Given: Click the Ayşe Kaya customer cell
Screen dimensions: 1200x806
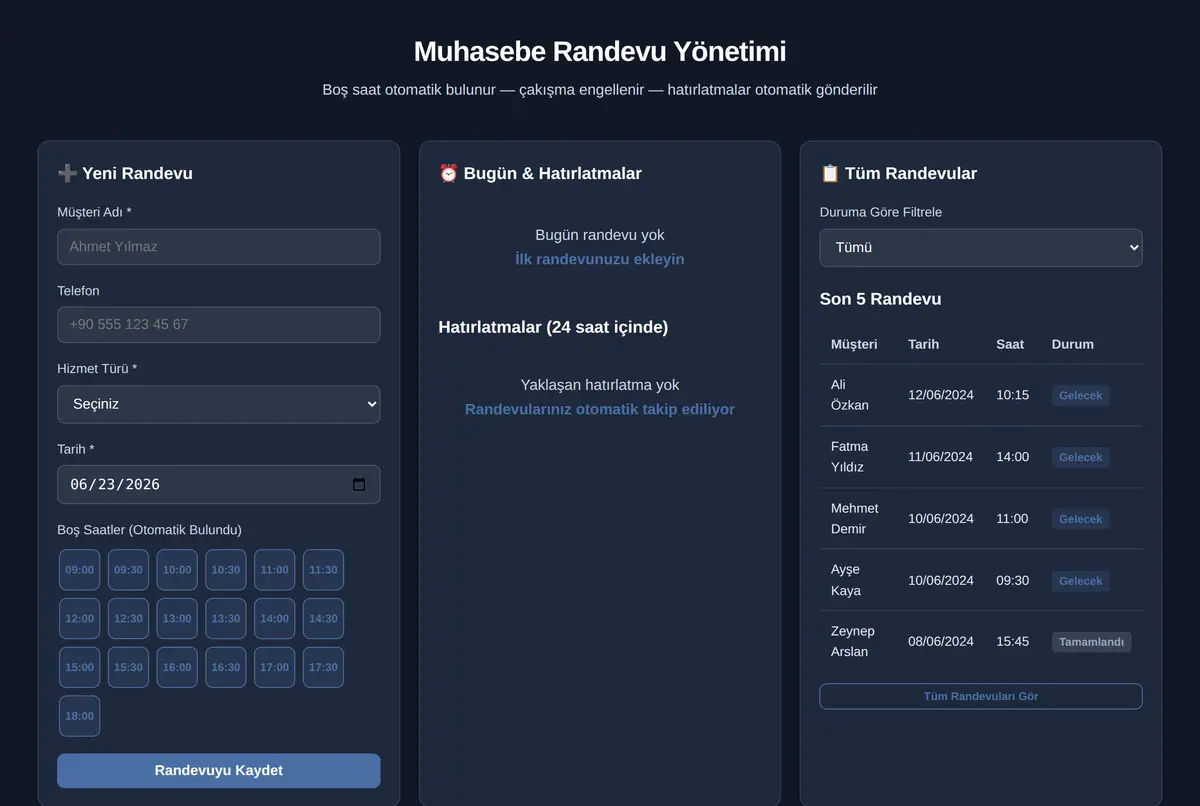Looking at the screenshot, I should tap(858, 580).
